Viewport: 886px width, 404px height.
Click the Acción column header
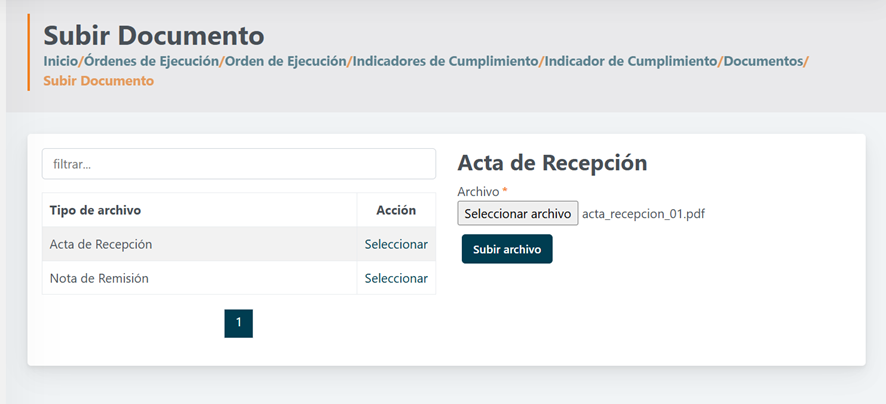396,210
